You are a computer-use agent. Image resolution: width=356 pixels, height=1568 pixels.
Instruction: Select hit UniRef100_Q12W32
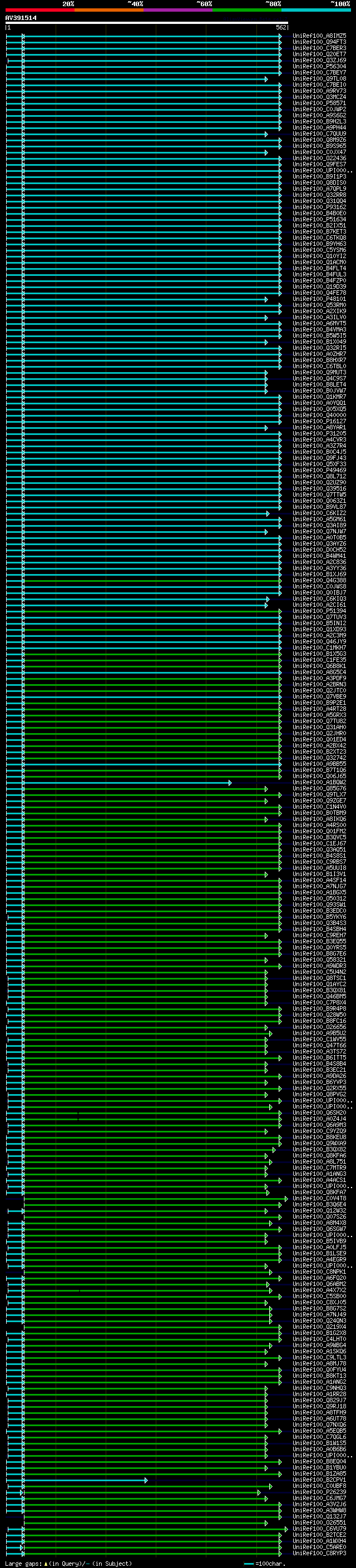pos(319,1210)
